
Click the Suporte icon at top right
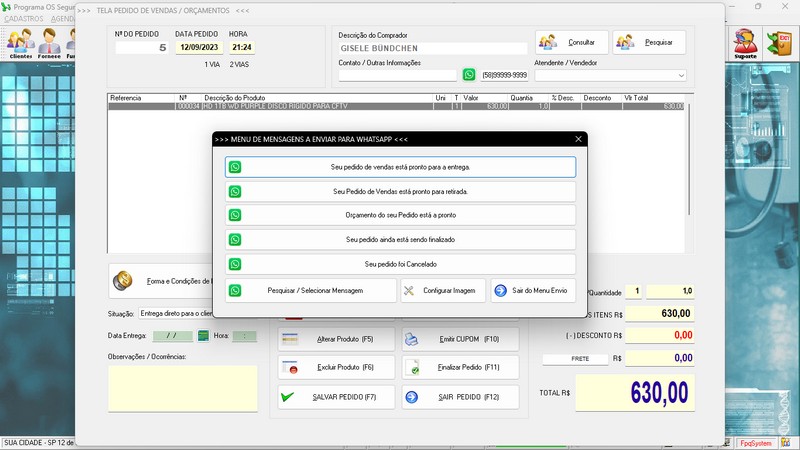[x=745, y=43]
